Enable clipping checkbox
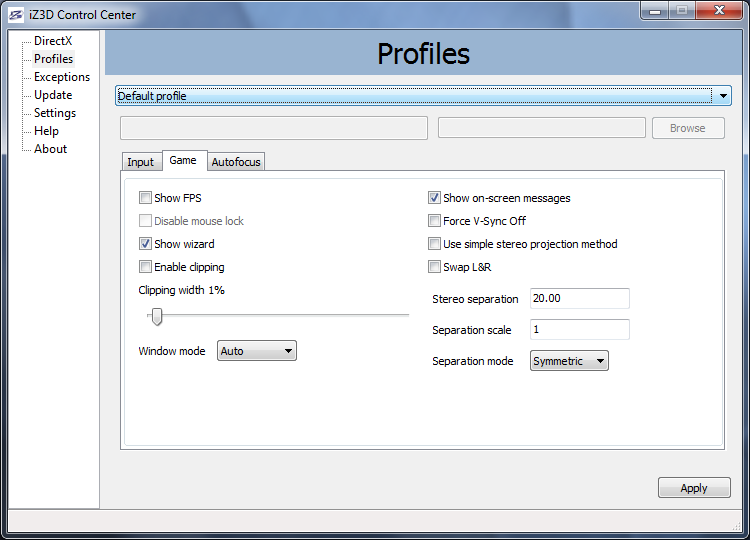 pos(145,266)
